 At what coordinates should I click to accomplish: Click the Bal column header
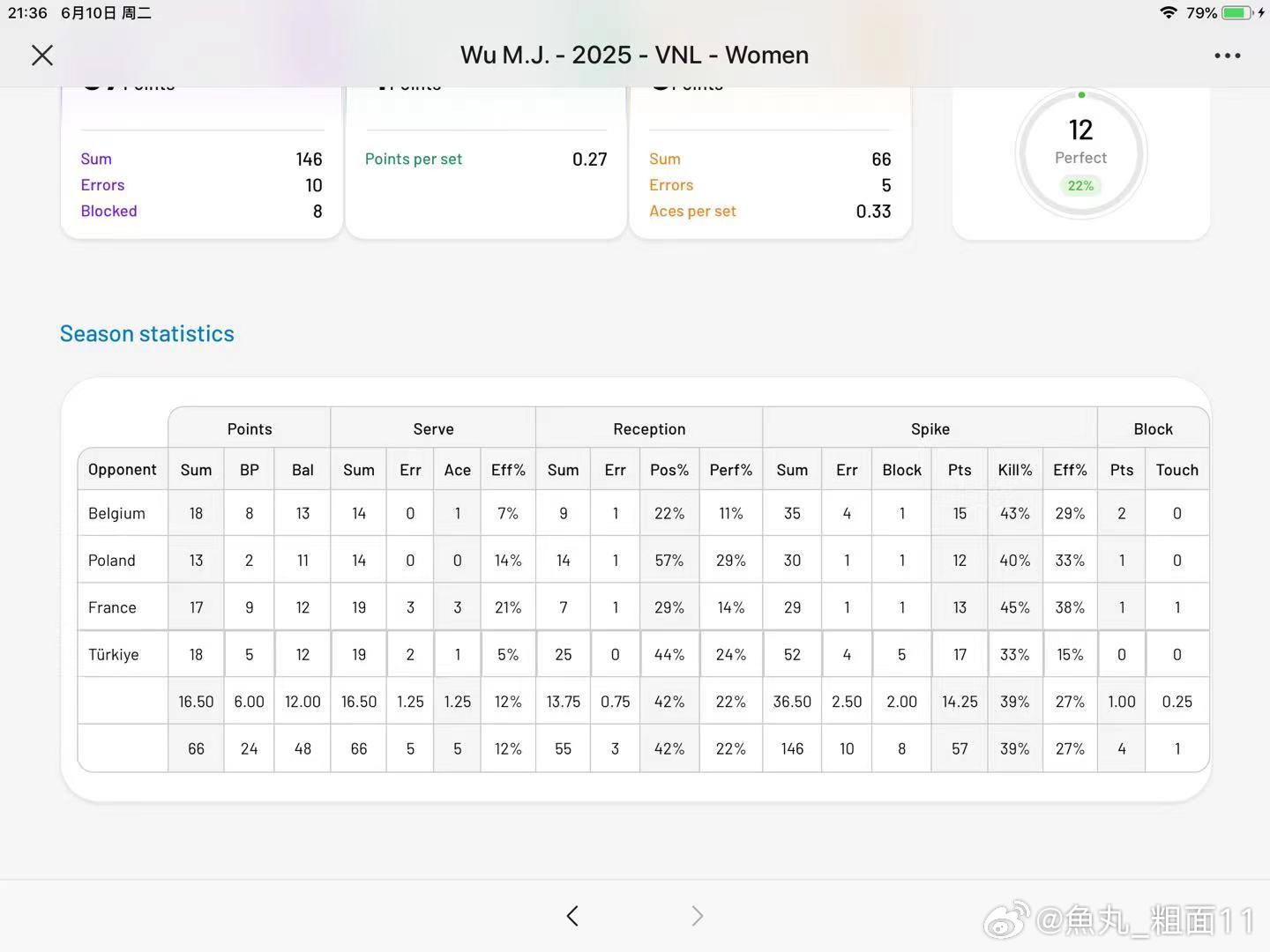(303, 470)
